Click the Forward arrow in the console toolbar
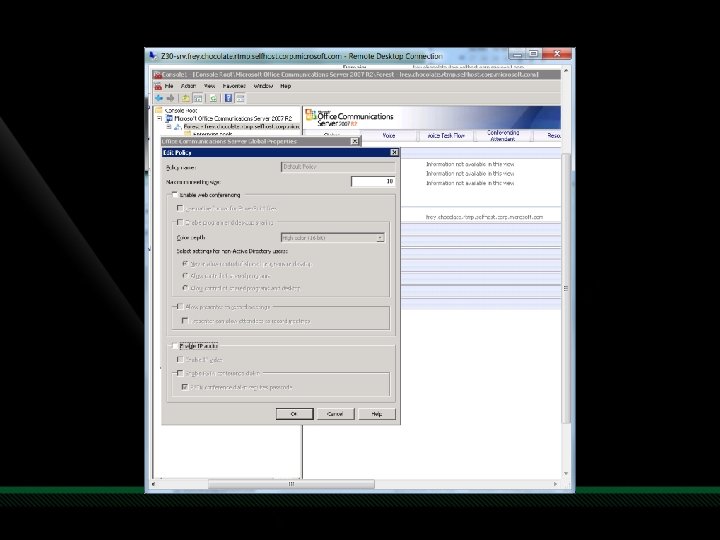 click(170, 98)
